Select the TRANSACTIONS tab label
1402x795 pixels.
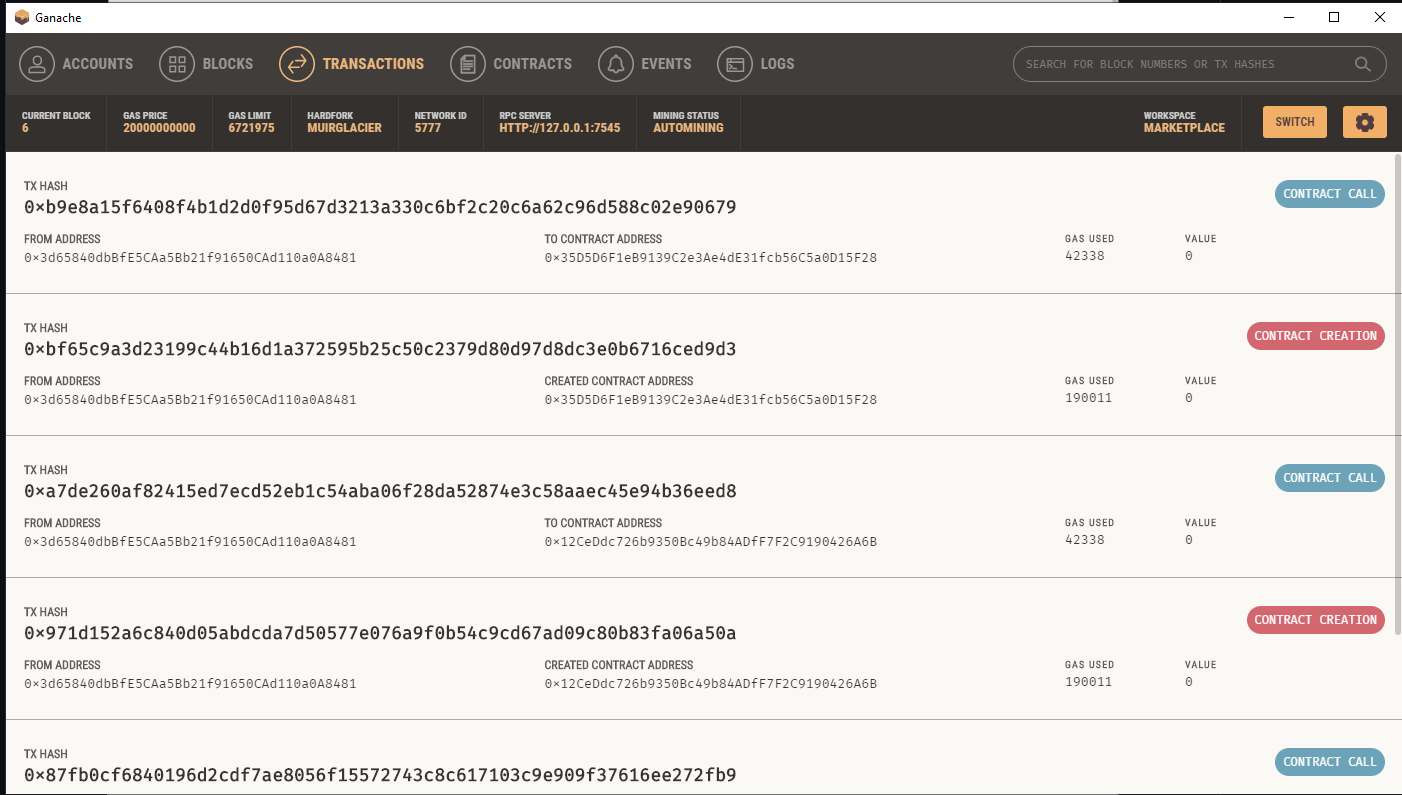coord(373,64)
